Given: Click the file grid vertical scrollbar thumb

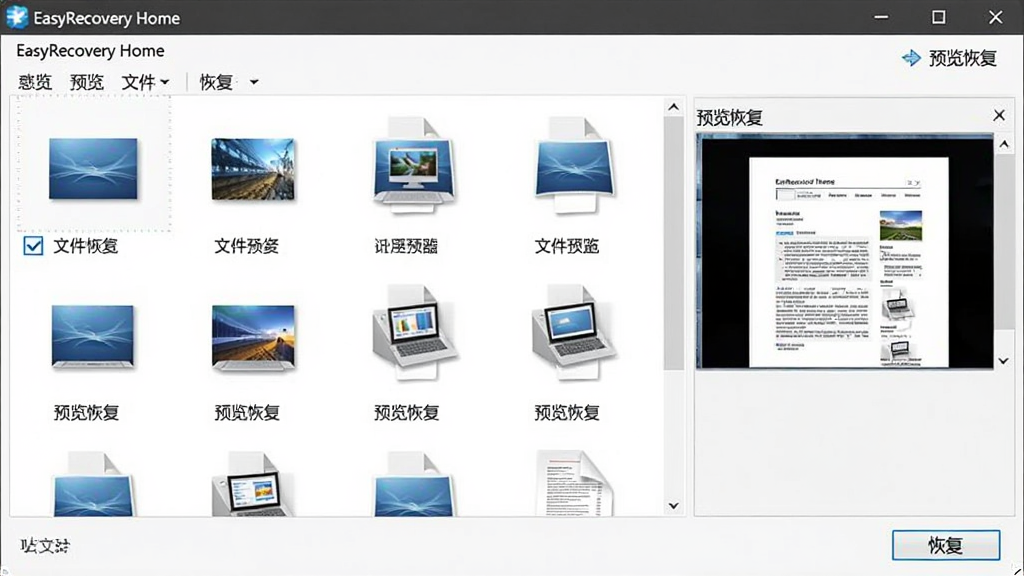Looking at the screenshot, I should click(x=674, y=244).
